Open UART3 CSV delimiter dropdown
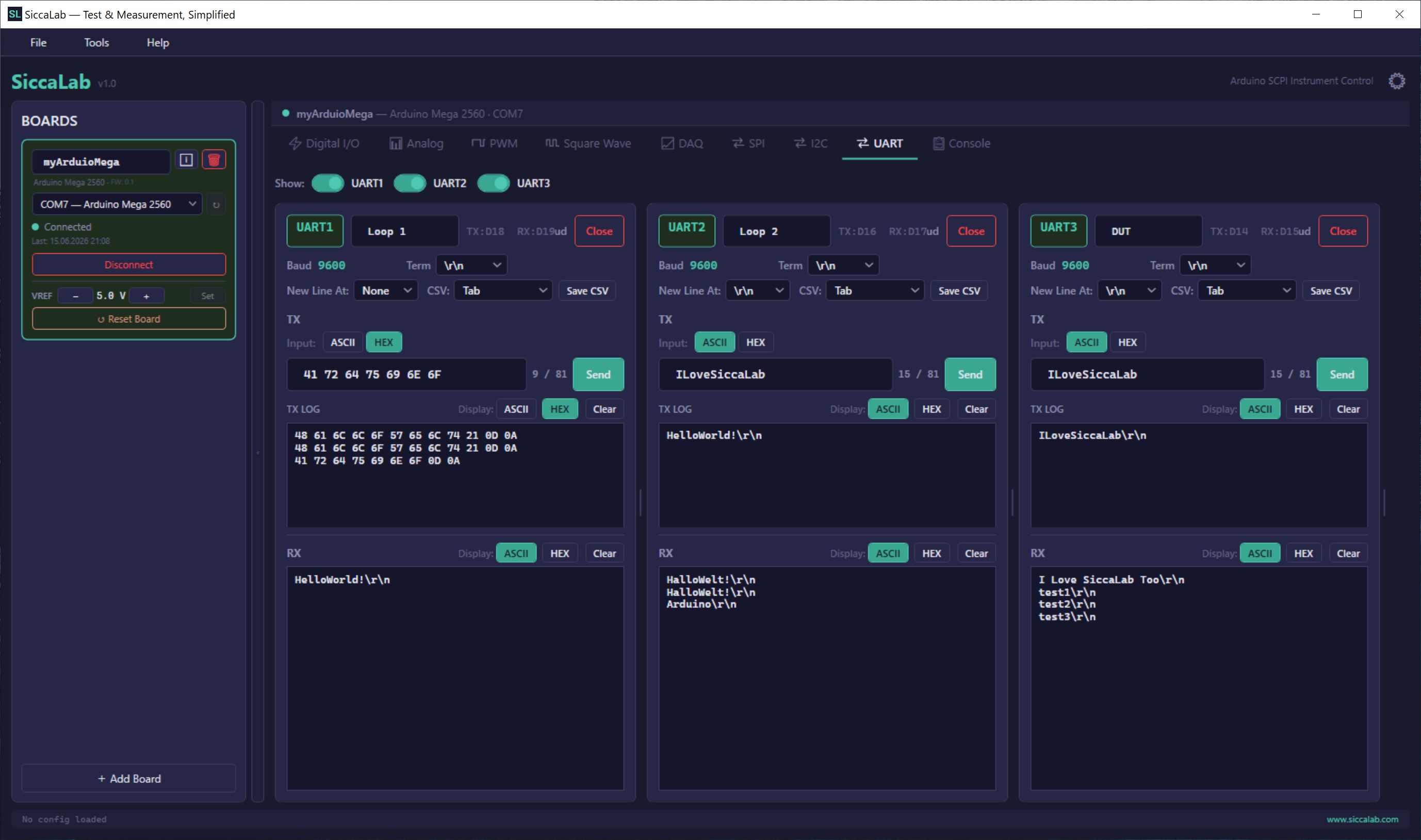1421x840 pixels. 1247,291
